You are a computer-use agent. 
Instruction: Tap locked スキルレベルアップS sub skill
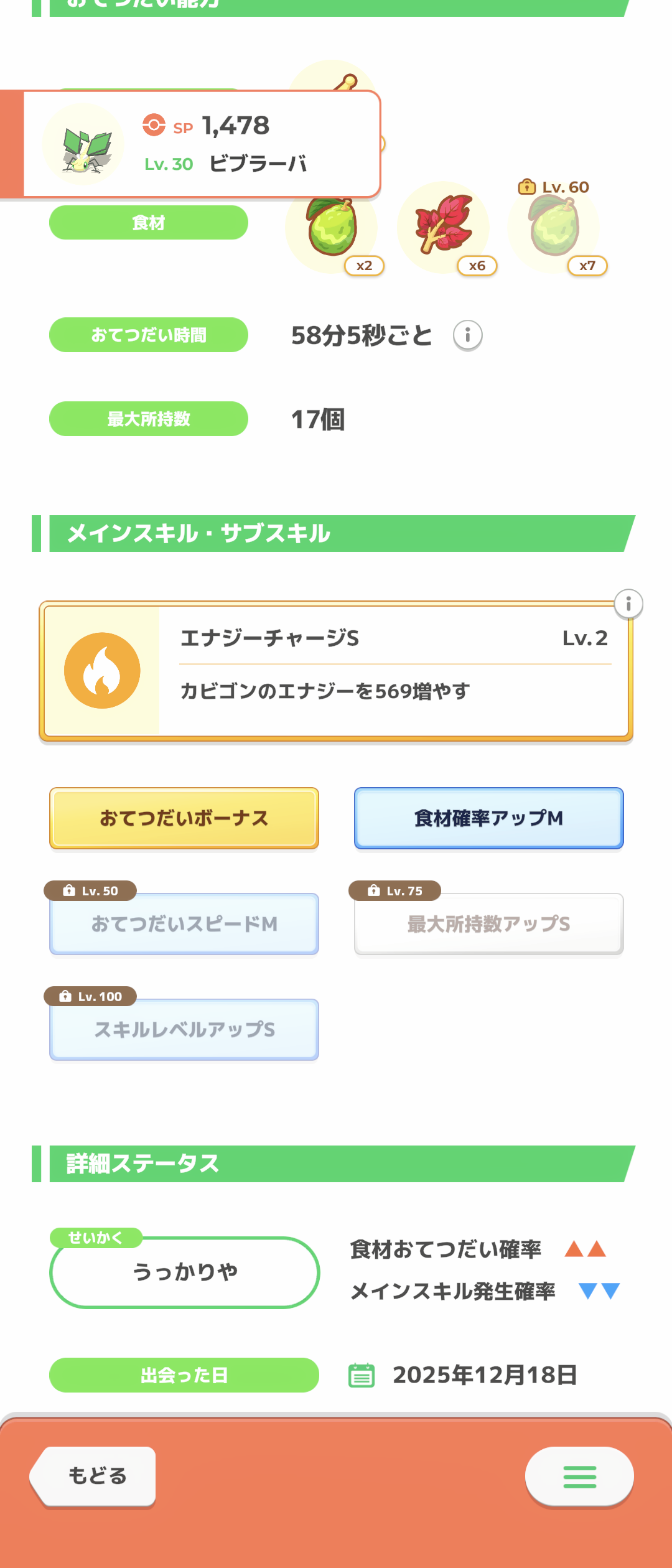point(184,1030)
